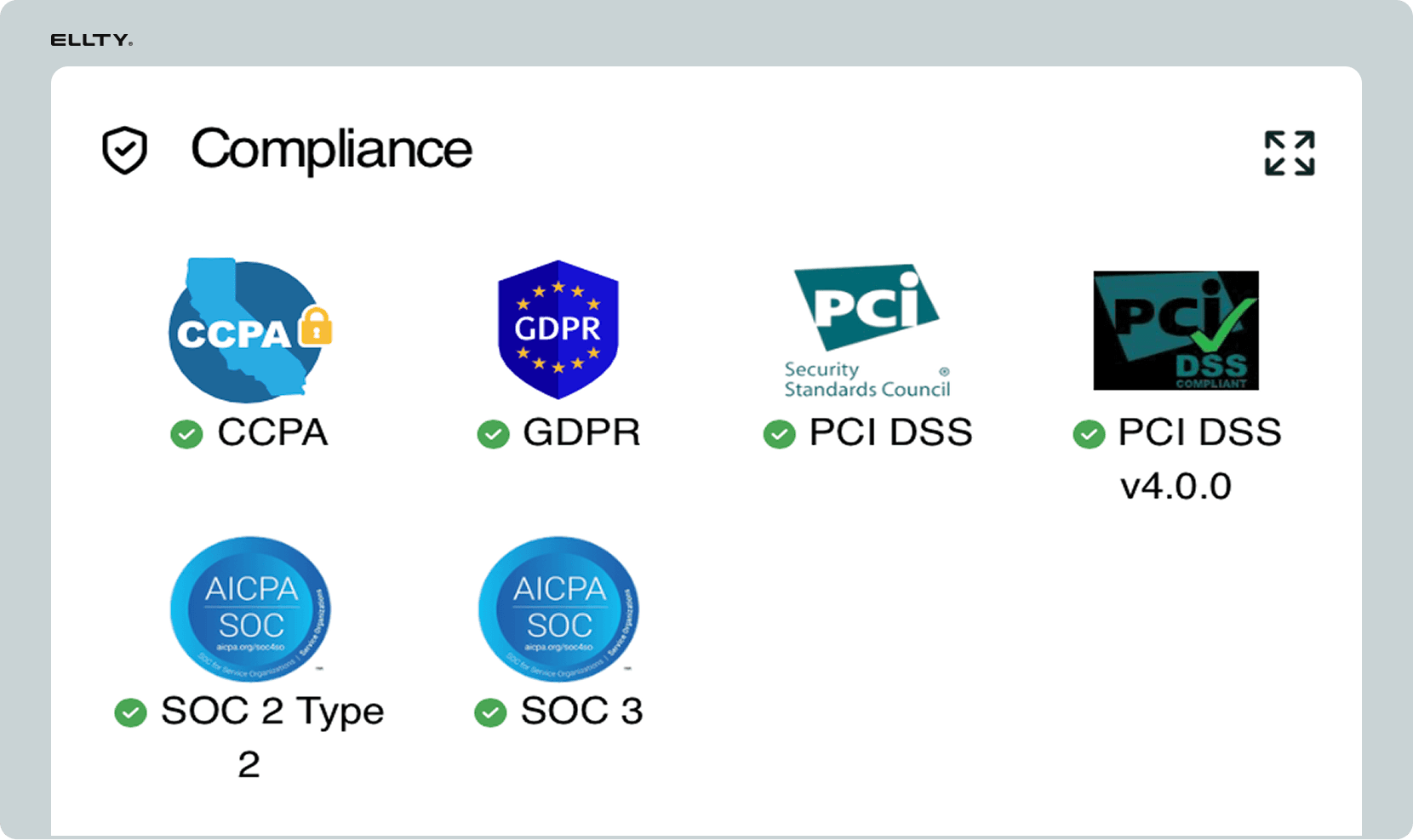Click green checkmark next to SOC 2 Type 2
This screenshot has height=840, width=1413.
click(130, 712)
